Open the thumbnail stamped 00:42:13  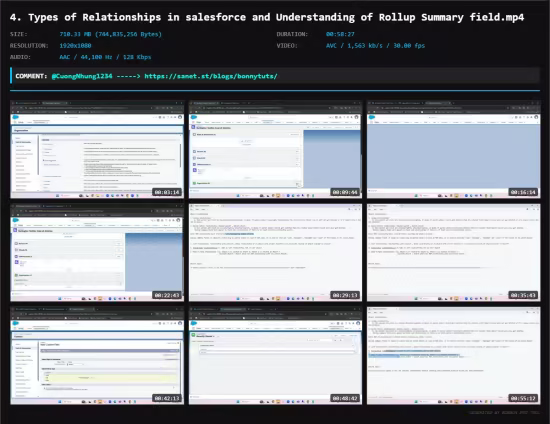[97, 356]
